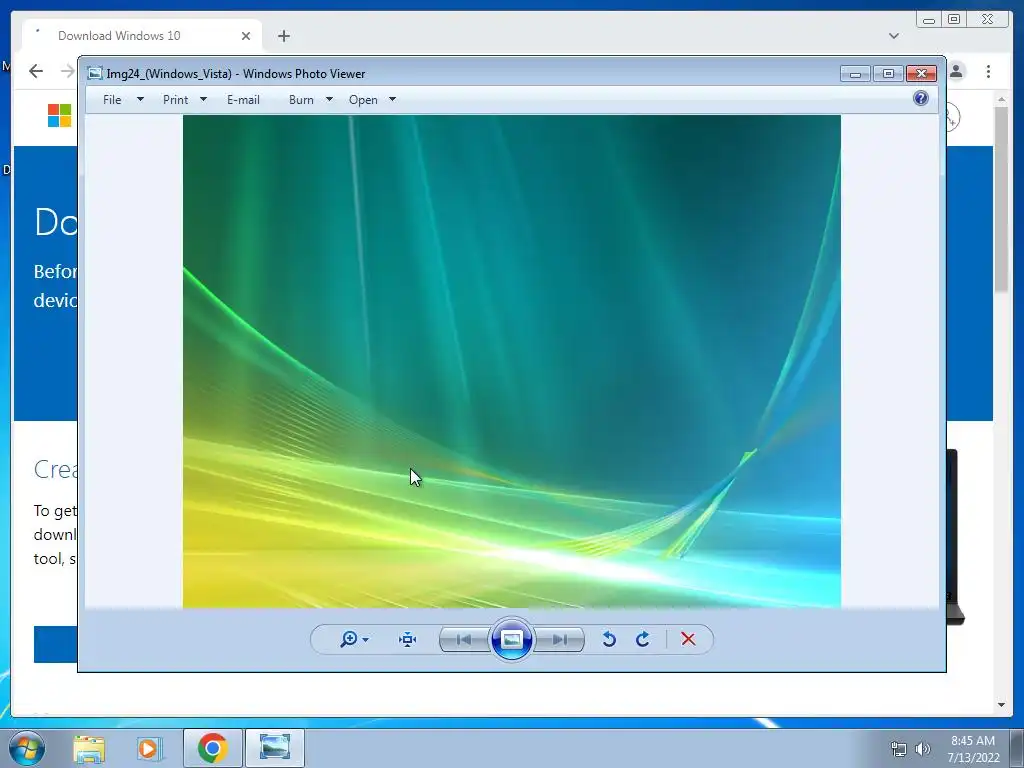Launch Windows Media Player from taskbar

pyautogui.click(x=150, y=749)
